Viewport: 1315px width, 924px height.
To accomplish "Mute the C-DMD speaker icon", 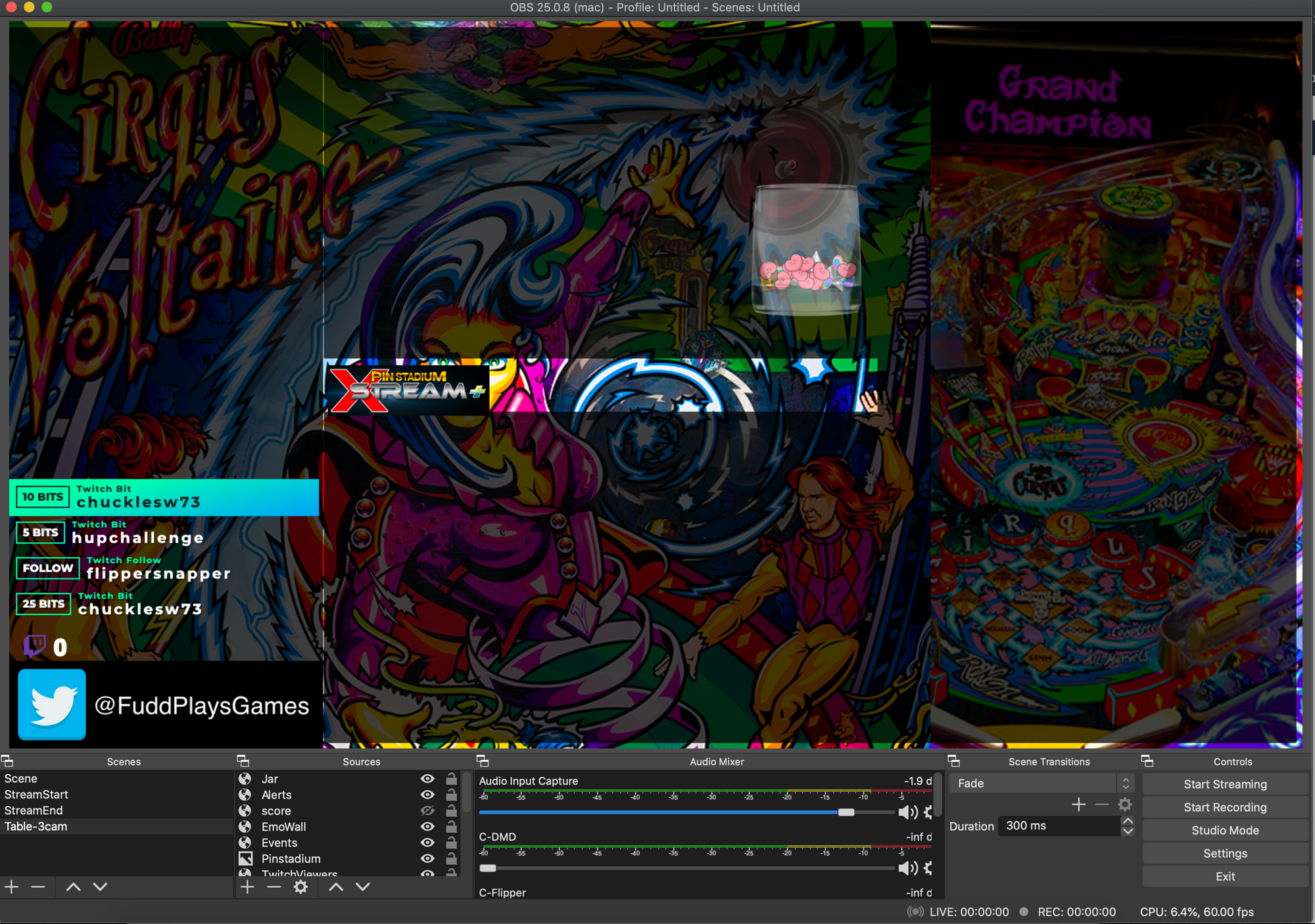I will tap(908, 868).
